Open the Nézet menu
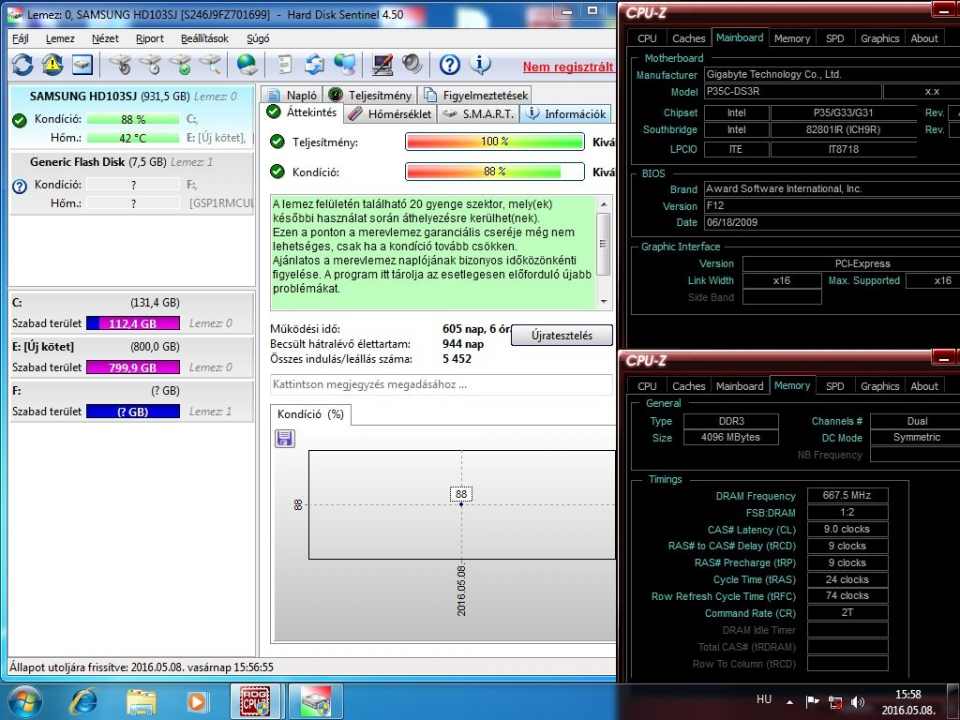This screenshot has width=960, height=720. coord(105,39)
